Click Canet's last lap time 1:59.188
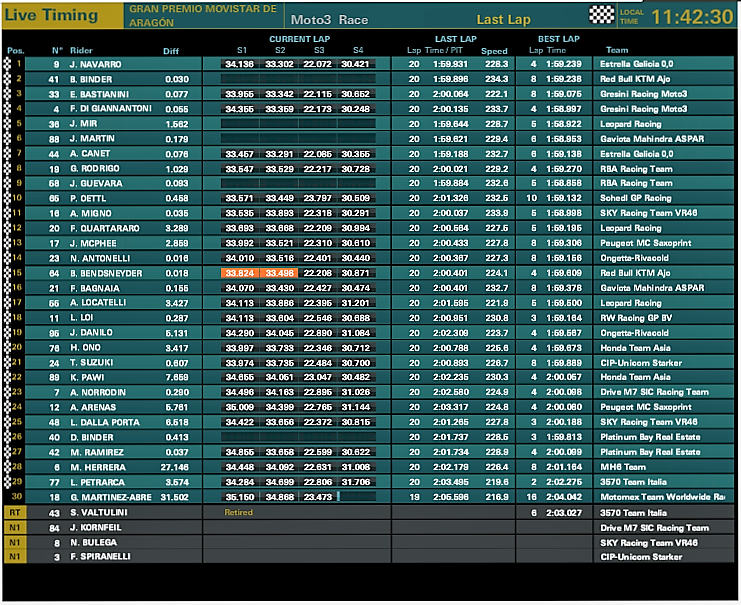The height and width of the screenshot is (605, 741). tap(450, 154)
